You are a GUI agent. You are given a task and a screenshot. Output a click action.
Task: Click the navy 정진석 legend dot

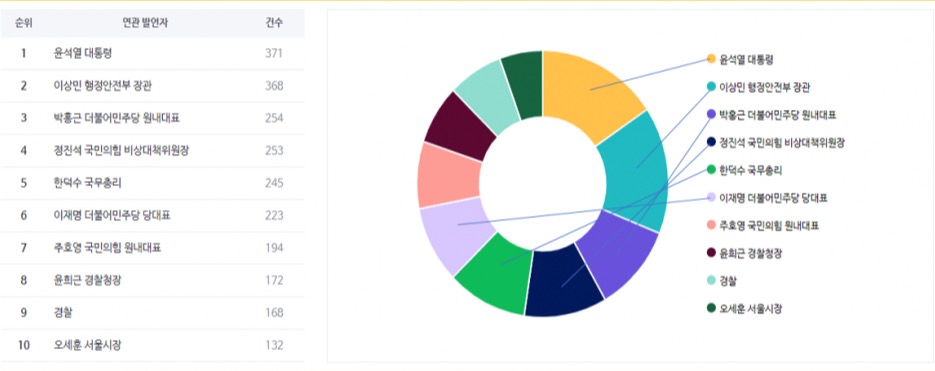711,142
